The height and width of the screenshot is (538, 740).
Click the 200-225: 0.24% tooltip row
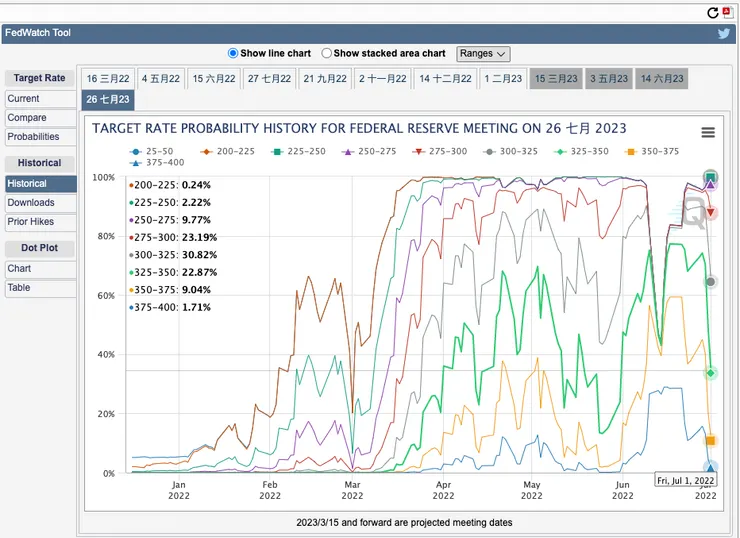pos(170,185)
